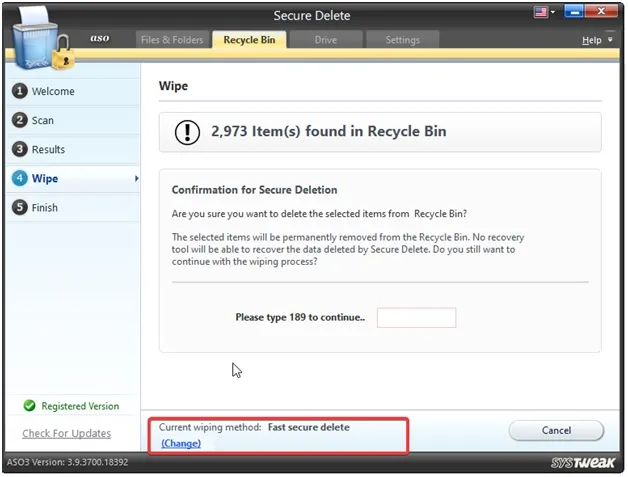Minimize the Secure Delete window

574,12
